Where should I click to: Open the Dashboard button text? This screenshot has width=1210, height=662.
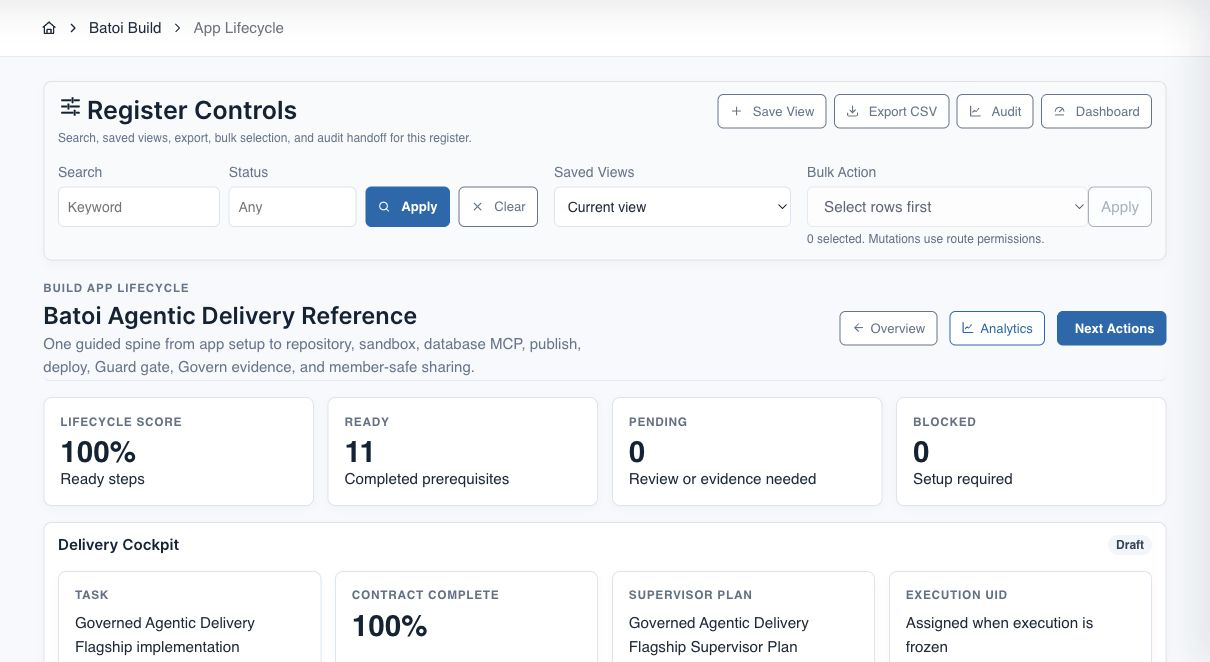point(1107,111)
